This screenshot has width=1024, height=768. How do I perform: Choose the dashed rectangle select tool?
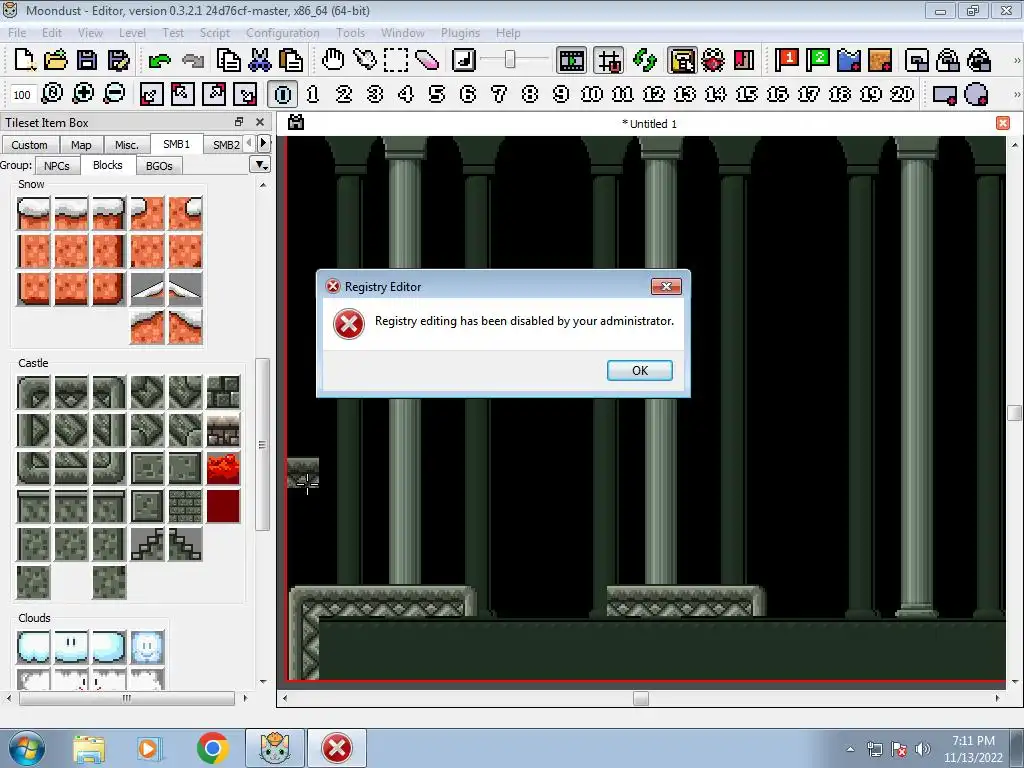pos(396,60)
